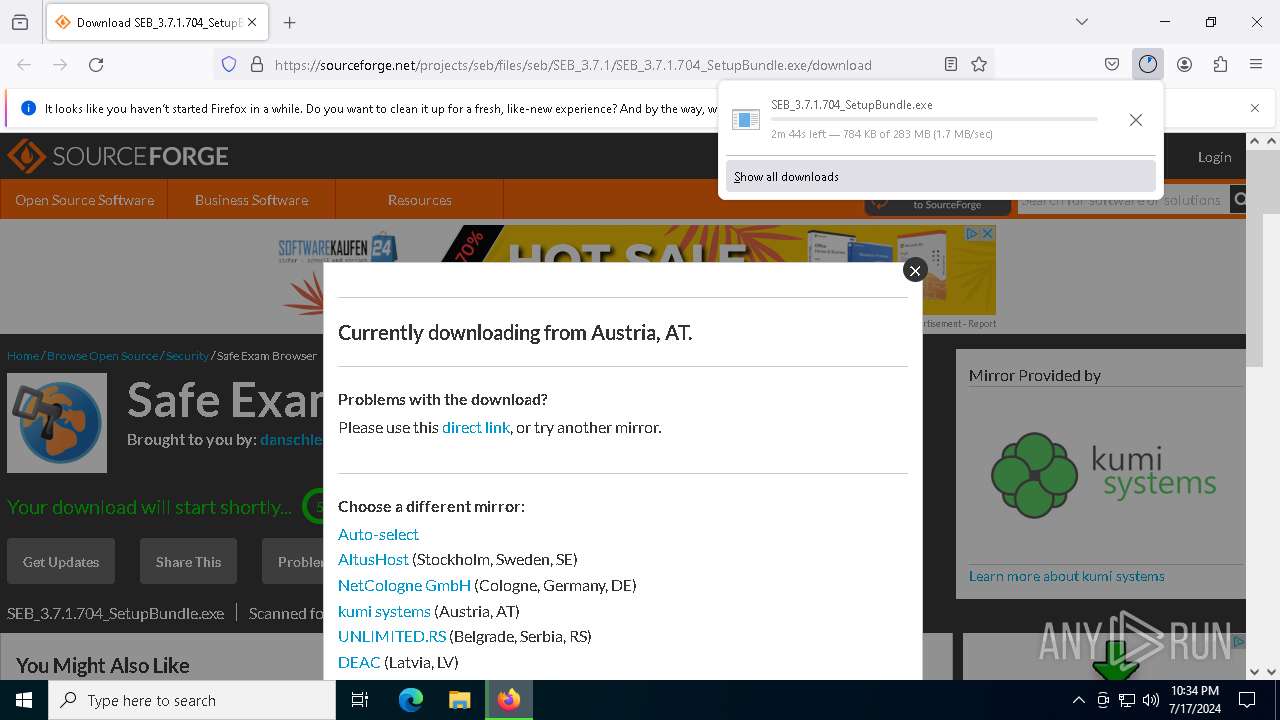Click the volume speaker icon
This screenshot has height=720, width=1280.
pos(1151,700)
